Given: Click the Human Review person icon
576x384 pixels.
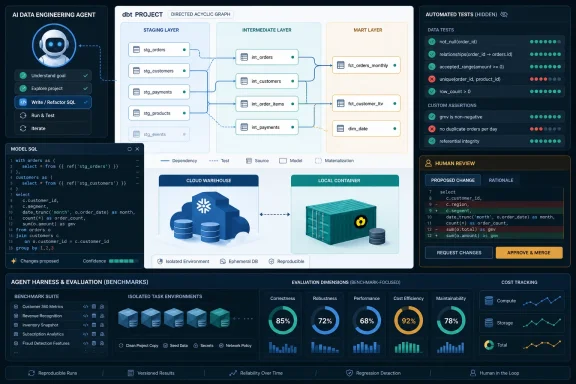Looking at the screenshot, I should point(428,163).
